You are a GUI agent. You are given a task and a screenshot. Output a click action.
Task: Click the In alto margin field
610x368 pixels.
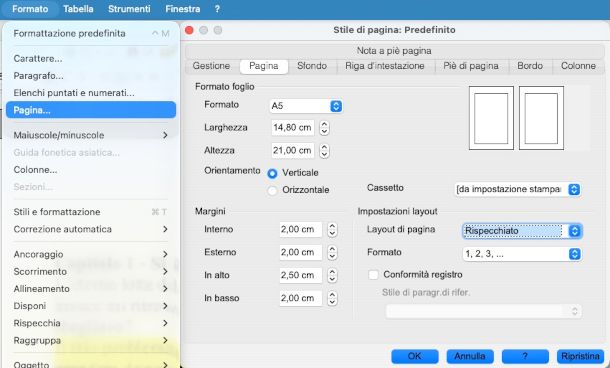coord(300,275)
